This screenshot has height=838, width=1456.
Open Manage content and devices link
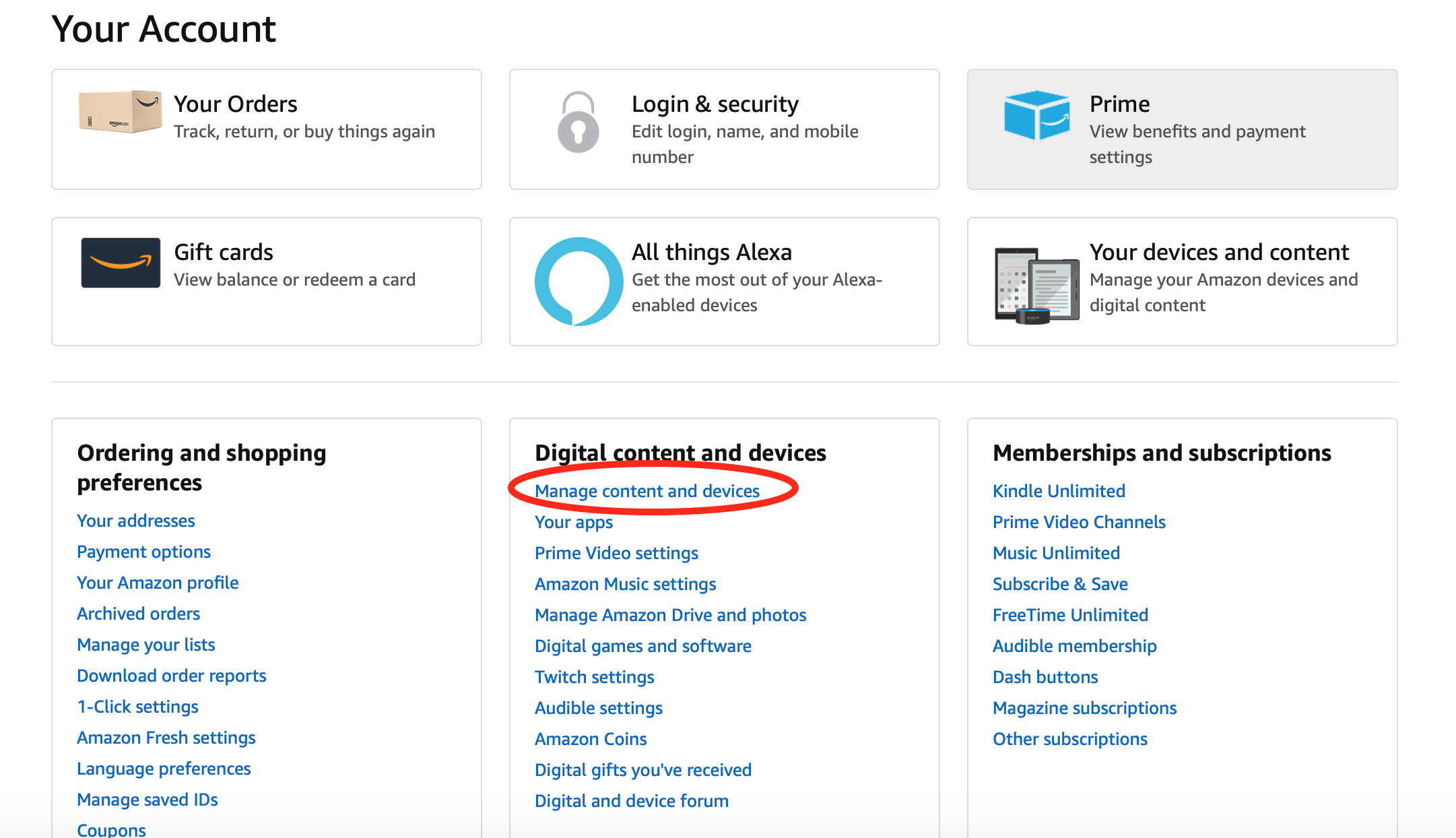pyautogui.click(x=647, y=491)
